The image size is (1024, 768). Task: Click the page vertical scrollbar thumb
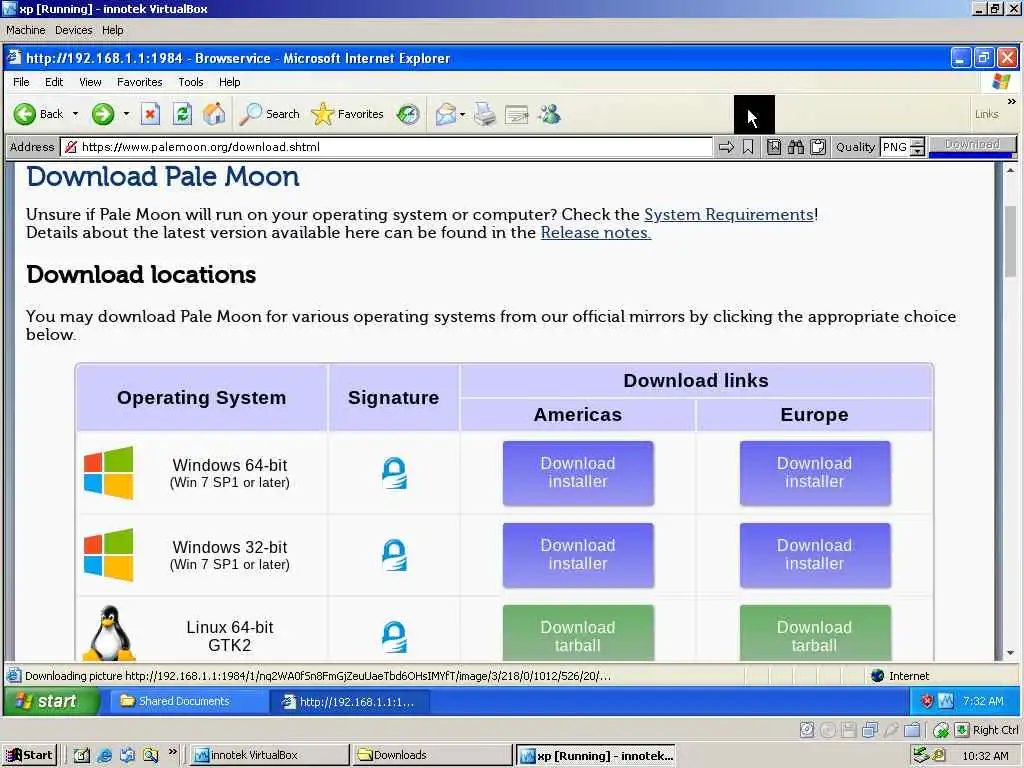tap(1010, 242)
